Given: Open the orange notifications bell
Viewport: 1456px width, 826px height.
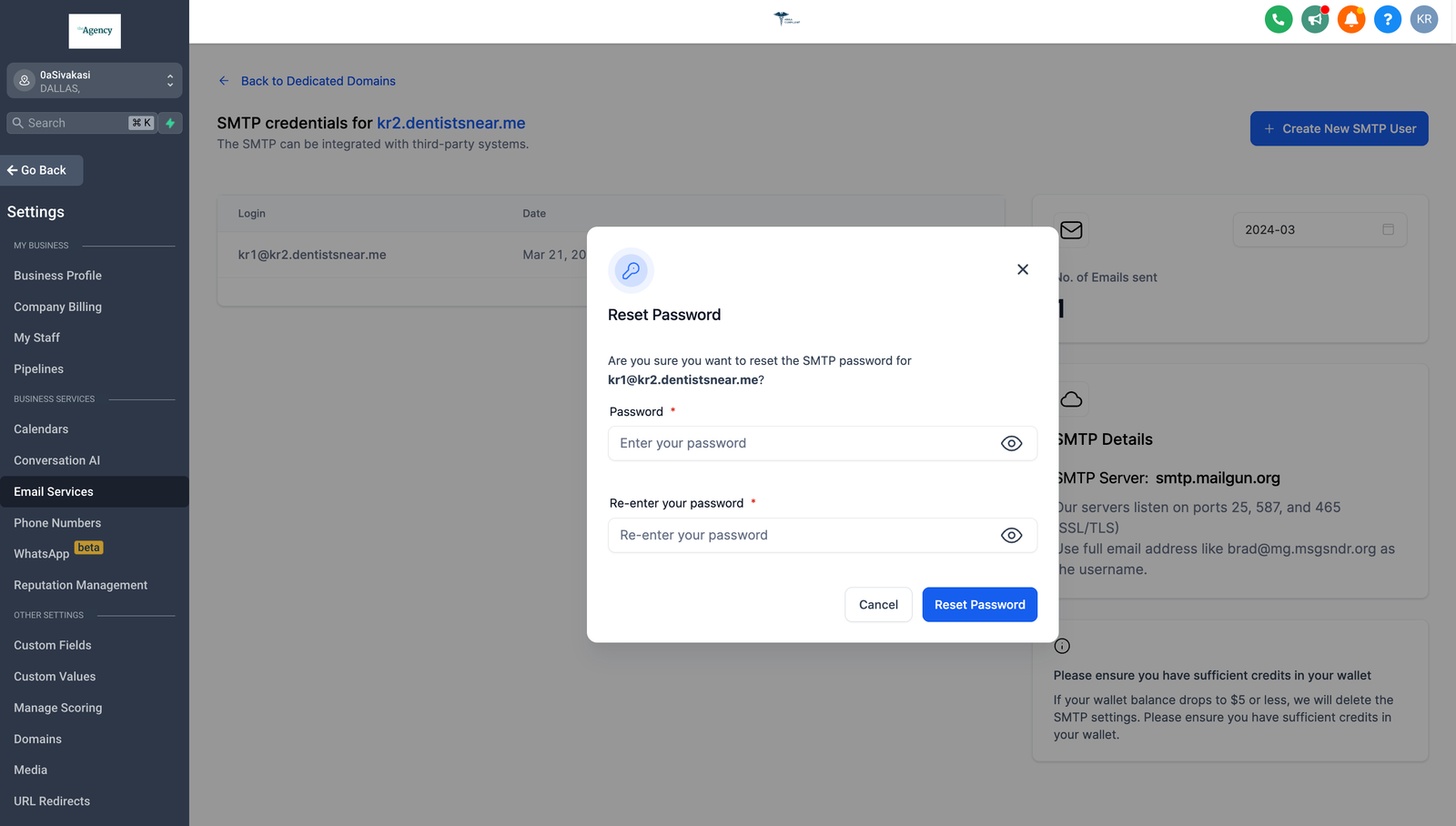Looking at the screenshot, I should click(x=1351, y=19).
